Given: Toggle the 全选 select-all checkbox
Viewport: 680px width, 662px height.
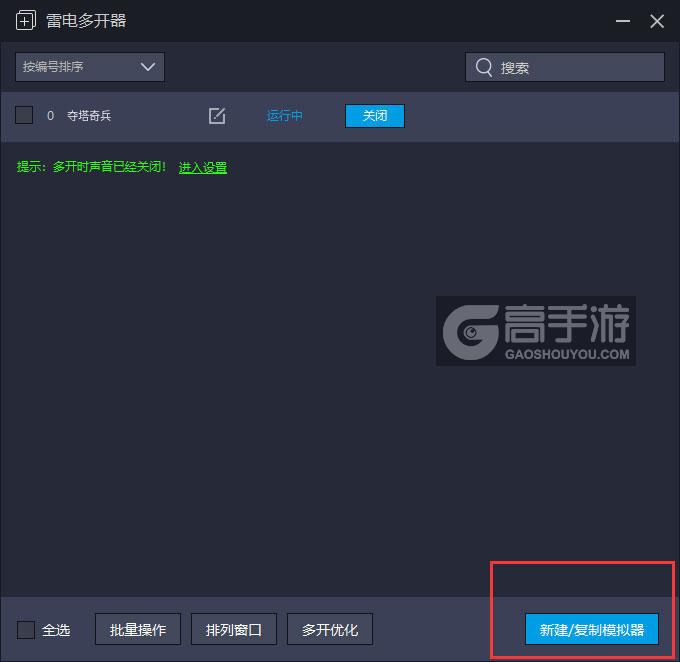Looking at the screenshot, I should pyautogui.click(x=26, y=629).
